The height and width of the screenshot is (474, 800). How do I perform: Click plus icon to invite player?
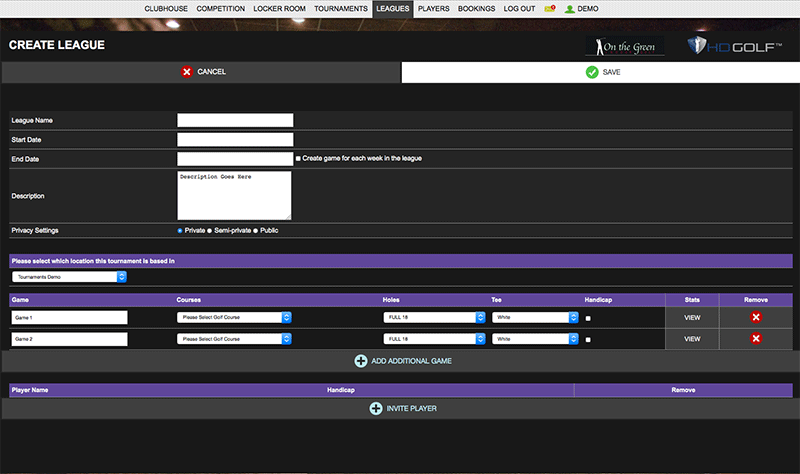point(376,408)
